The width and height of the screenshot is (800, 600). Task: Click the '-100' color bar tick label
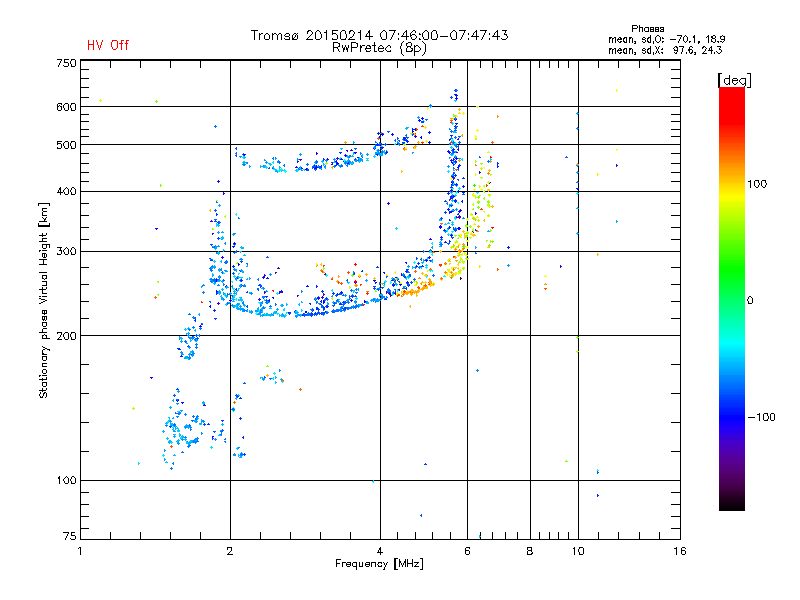click(761, 417)
